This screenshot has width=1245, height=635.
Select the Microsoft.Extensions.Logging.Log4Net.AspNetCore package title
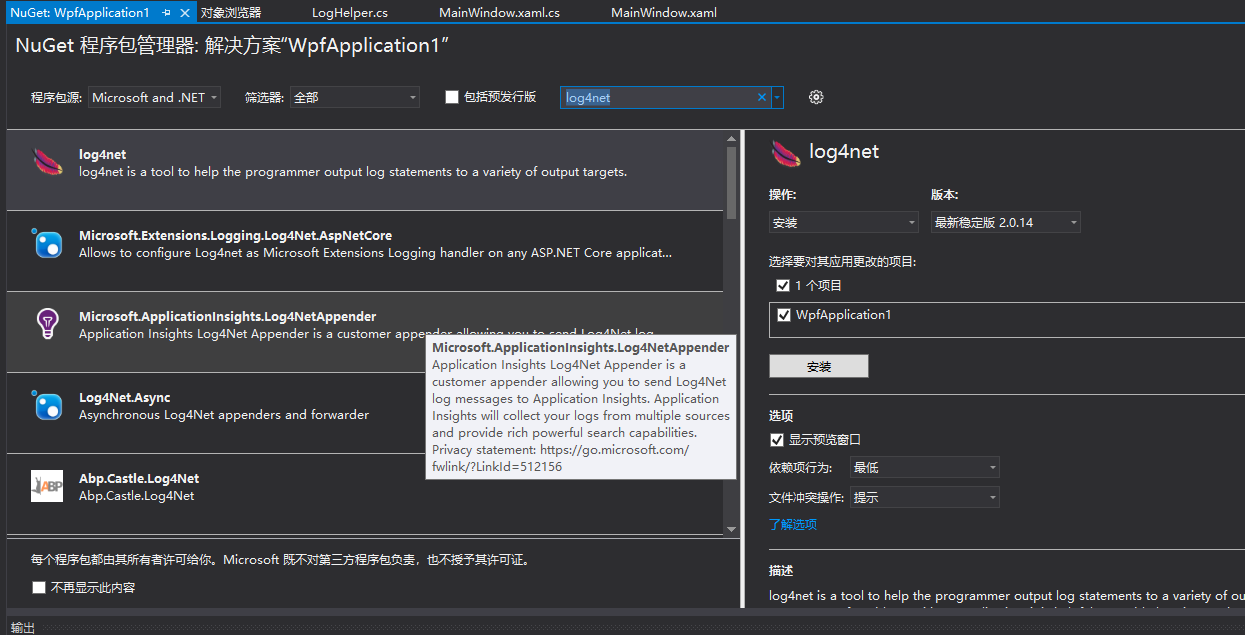tap(235, 235)
